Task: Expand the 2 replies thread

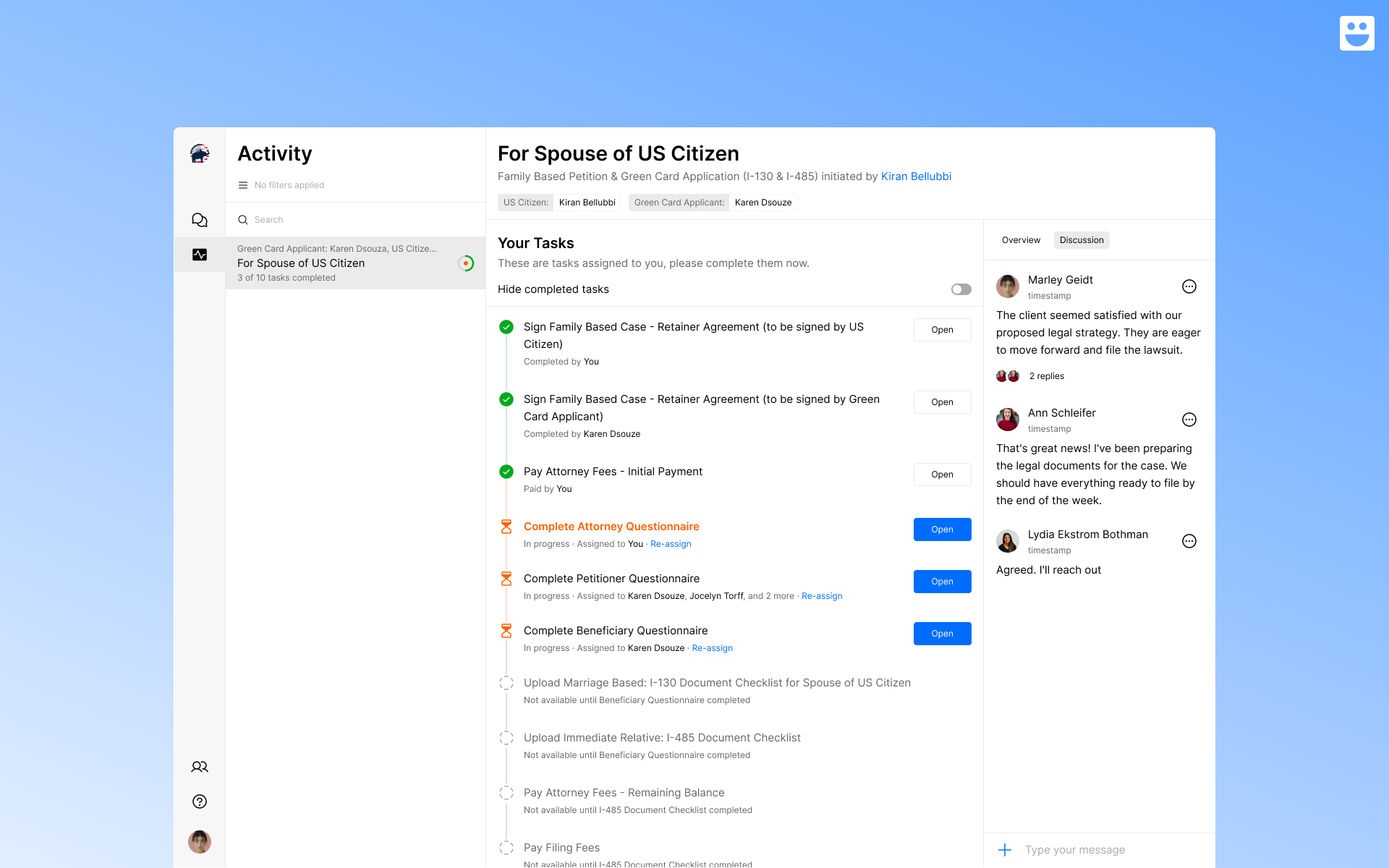Action: coord(1046,376)
